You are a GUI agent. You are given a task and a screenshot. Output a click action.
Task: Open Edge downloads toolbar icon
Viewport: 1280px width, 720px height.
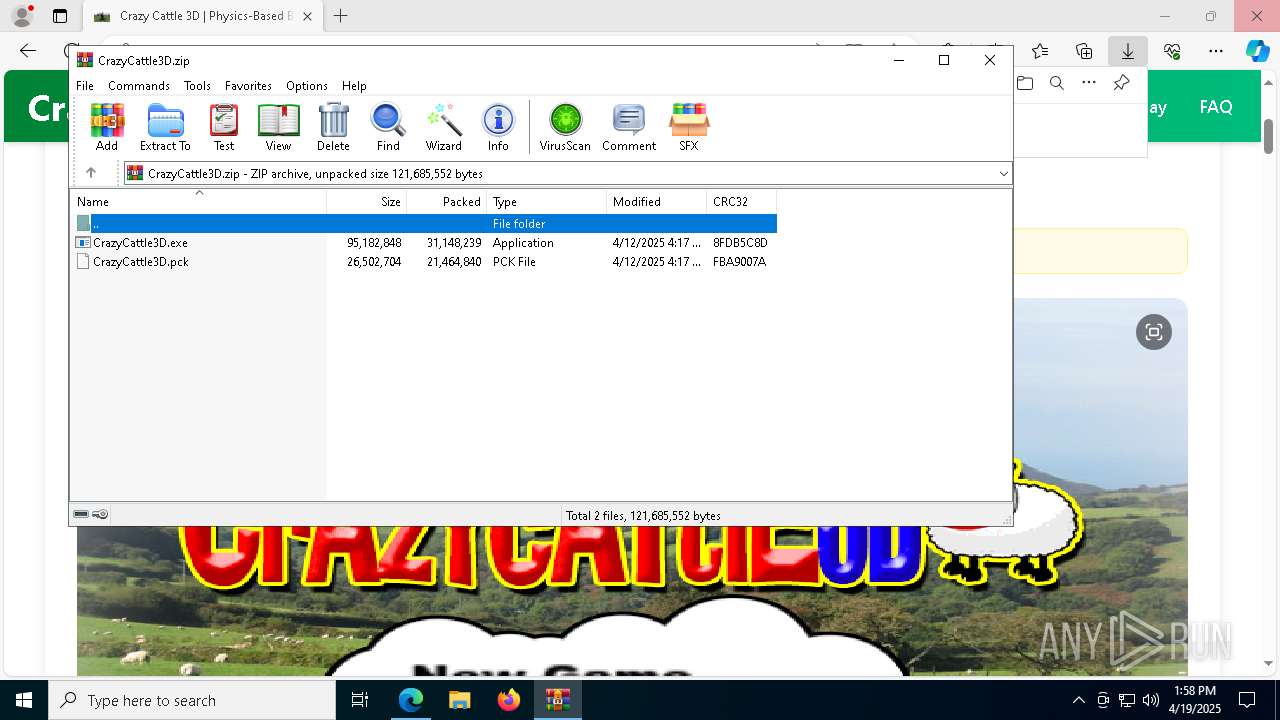1128,51
